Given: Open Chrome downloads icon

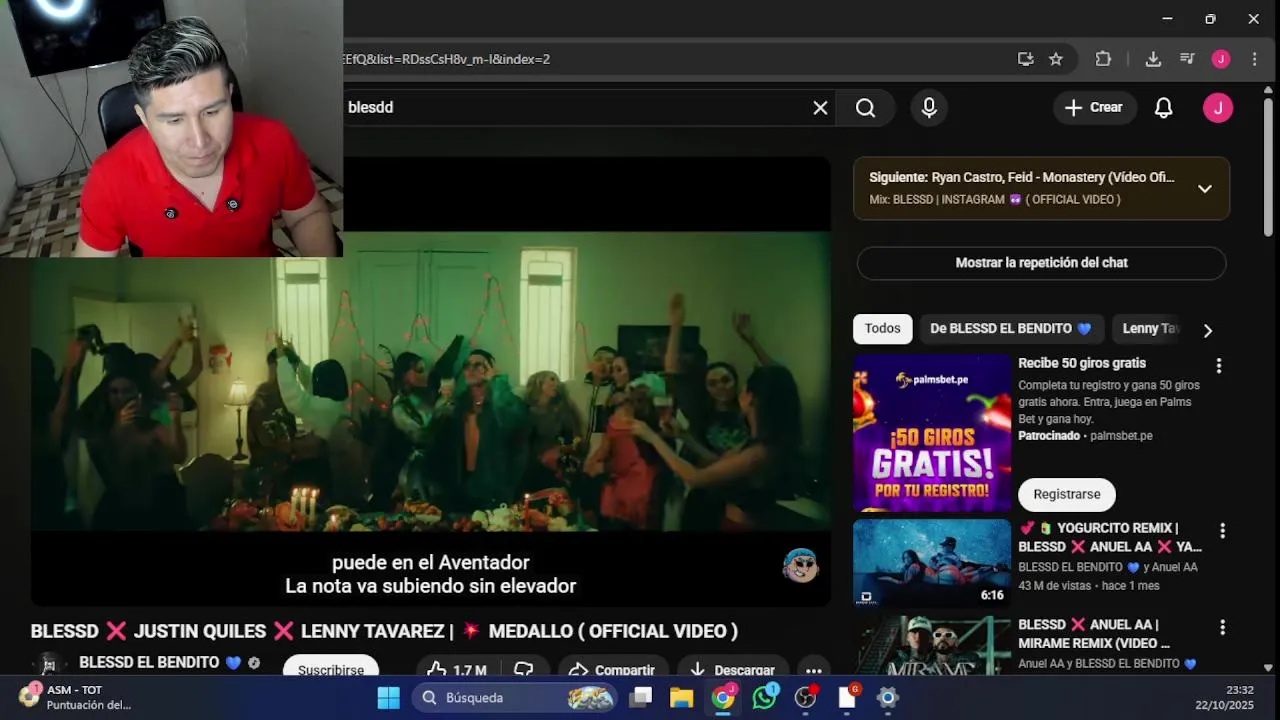Looking at the screenshot, I should click(x=1153, y=59).
